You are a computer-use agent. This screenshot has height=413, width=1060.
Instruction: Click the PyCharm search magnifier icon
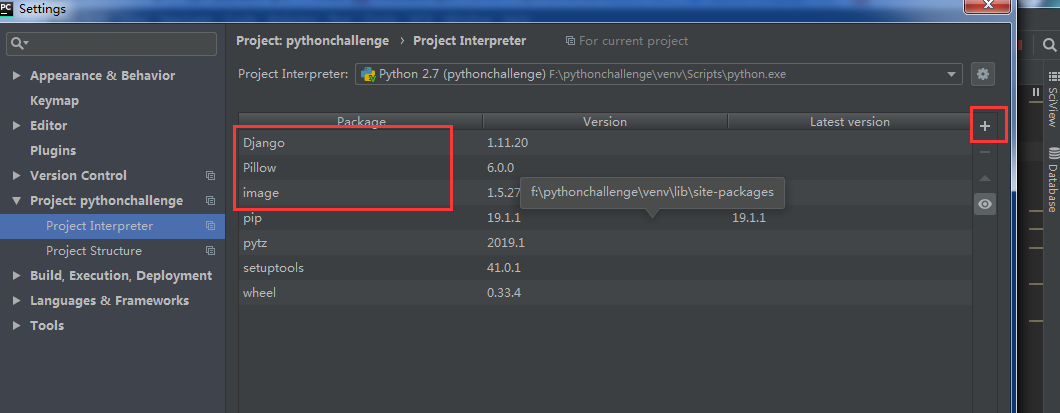coord(1050,45)
